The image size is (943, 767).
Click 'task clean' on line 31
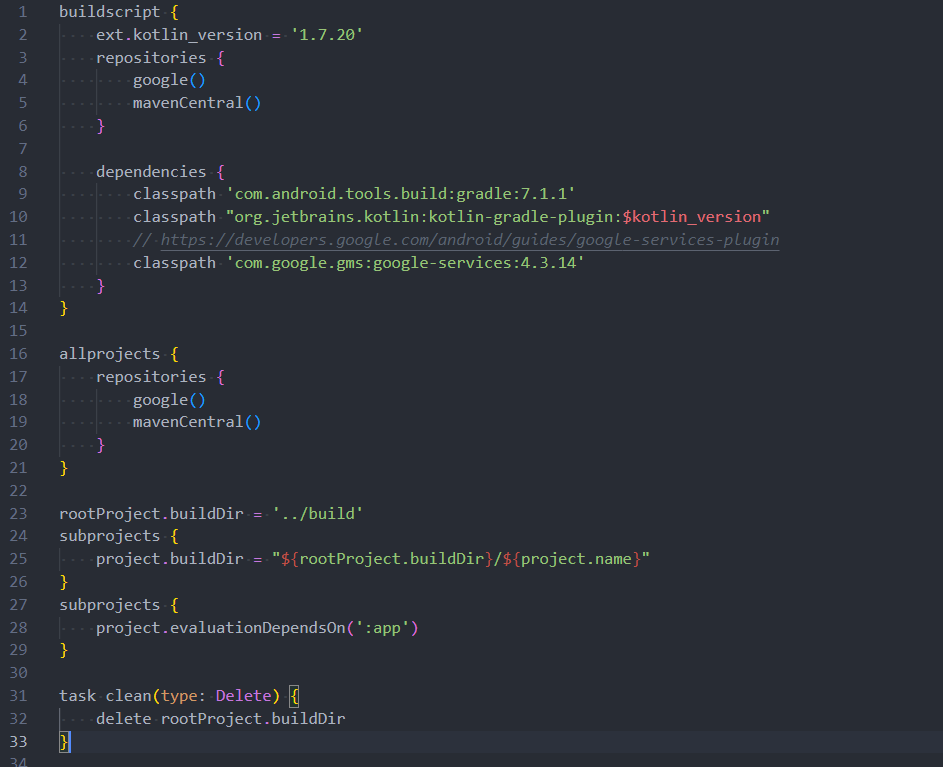coord(105,696)
